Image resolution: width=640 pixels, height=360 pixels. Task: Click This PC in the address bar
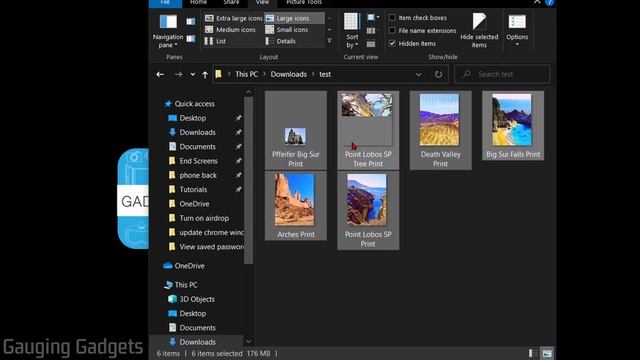click(247, 74)
